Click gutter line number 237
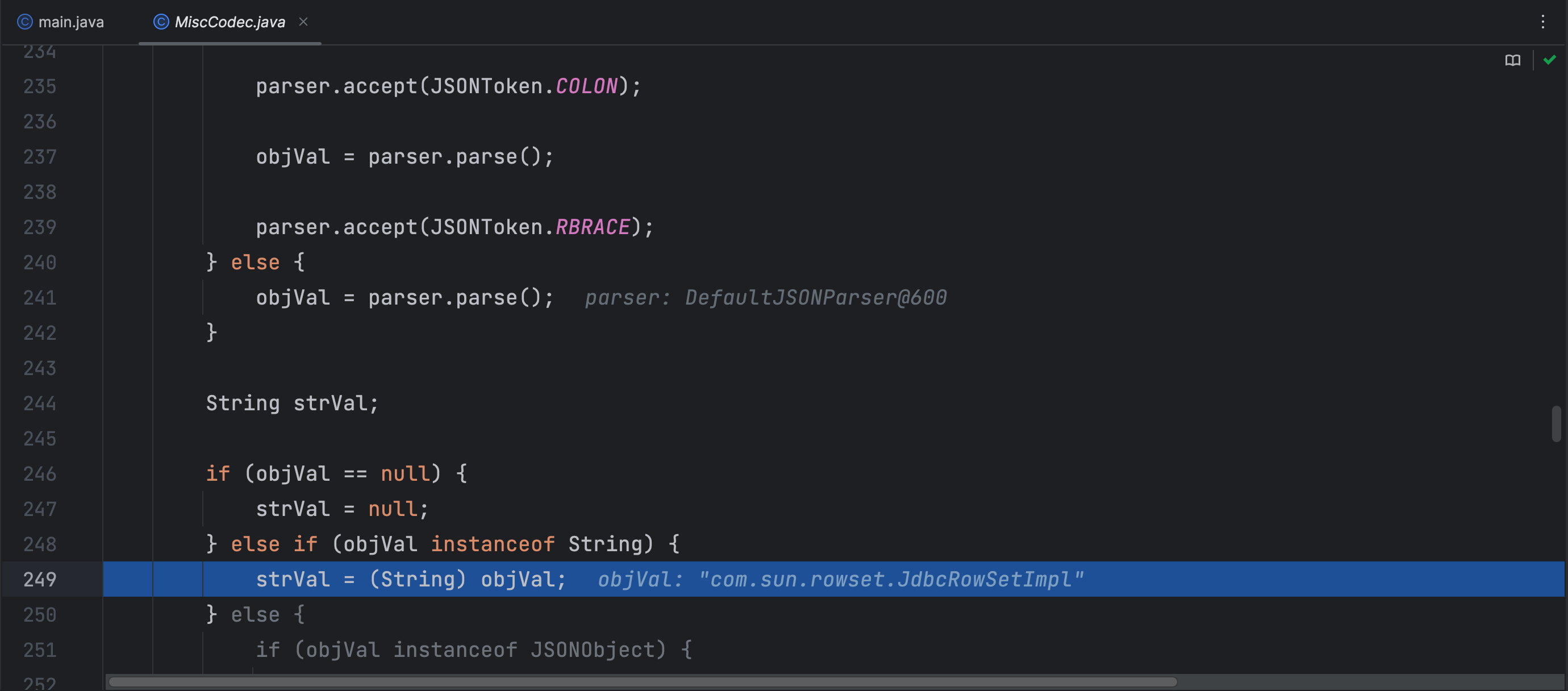 point(40,157)
